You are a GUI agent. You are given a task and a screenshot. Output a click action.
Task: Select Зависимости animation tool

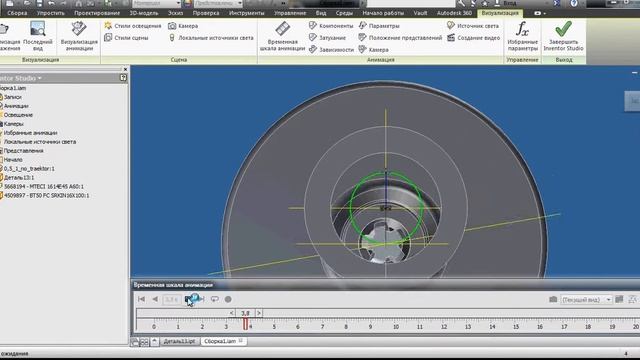(x=331, y=49)
